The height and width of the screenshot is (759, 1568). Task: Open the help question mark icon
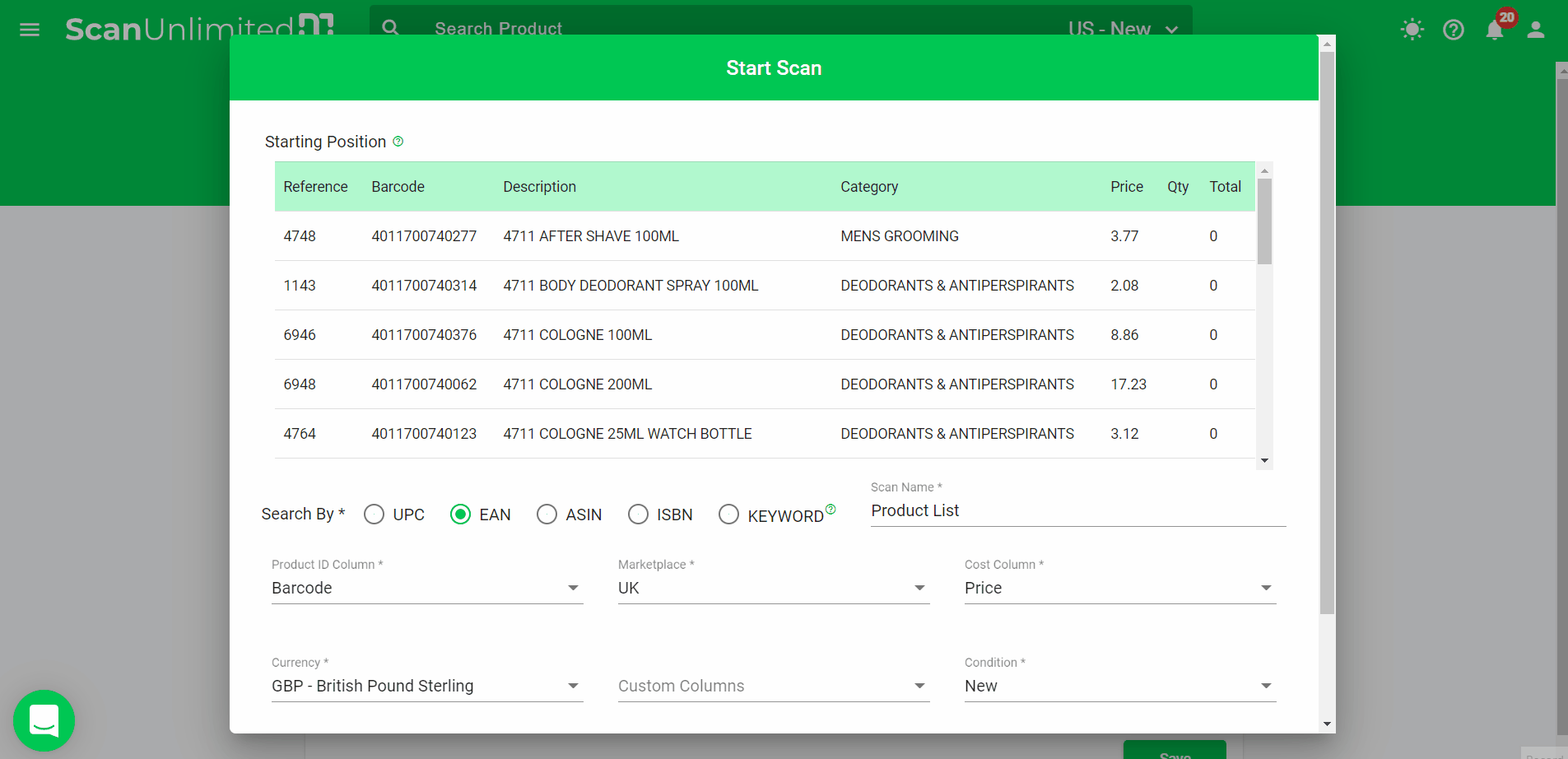[x=1453, y=30]
